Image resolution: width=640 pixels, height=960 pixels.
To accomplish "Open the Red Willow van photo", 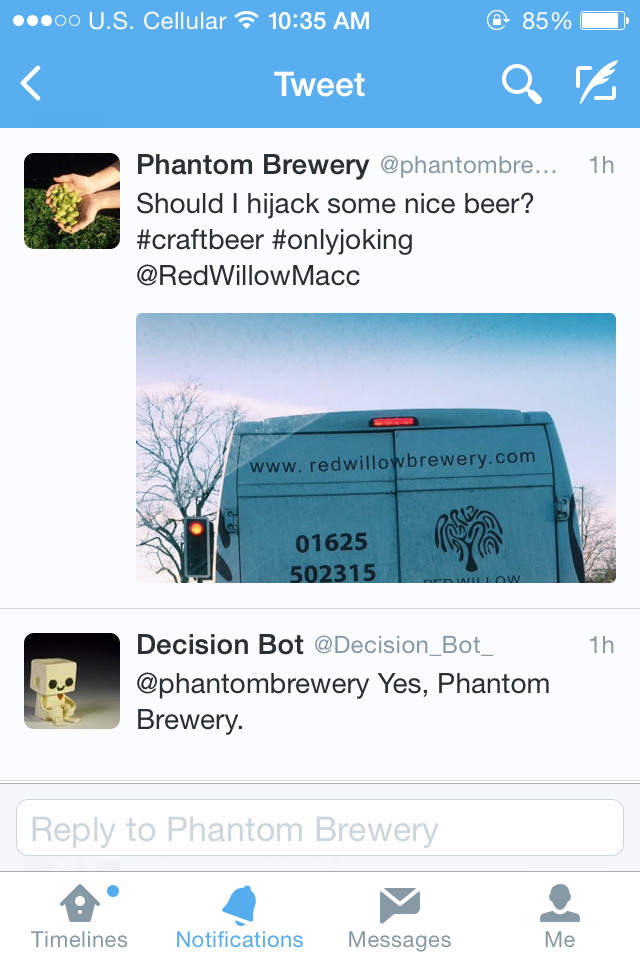I will point(376,448).
